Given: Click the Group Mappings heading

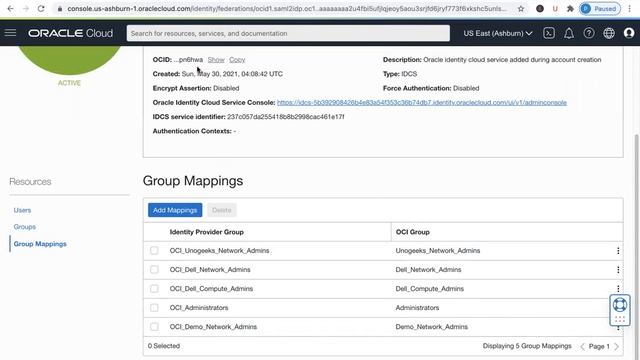Looking at the screenshot, I should click(x=193, y=181).
